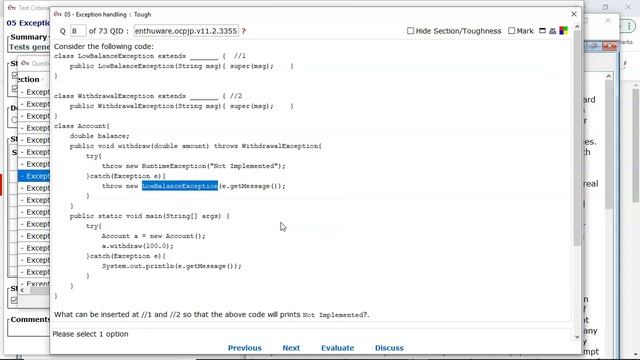Viewport: 640px width, 360px height.
Task: Enable the Hide Section/Toughness checkbox
Action: 411,31
